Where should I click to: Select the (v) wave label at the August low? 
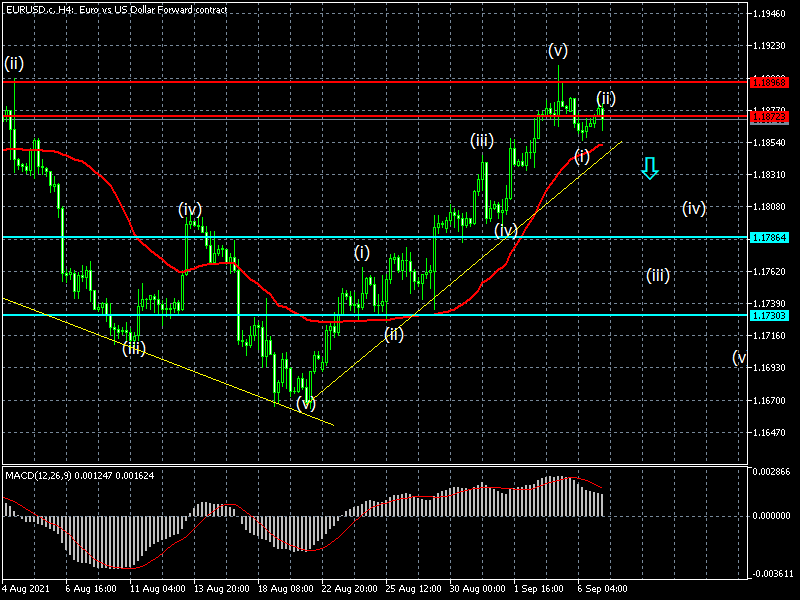306,404
